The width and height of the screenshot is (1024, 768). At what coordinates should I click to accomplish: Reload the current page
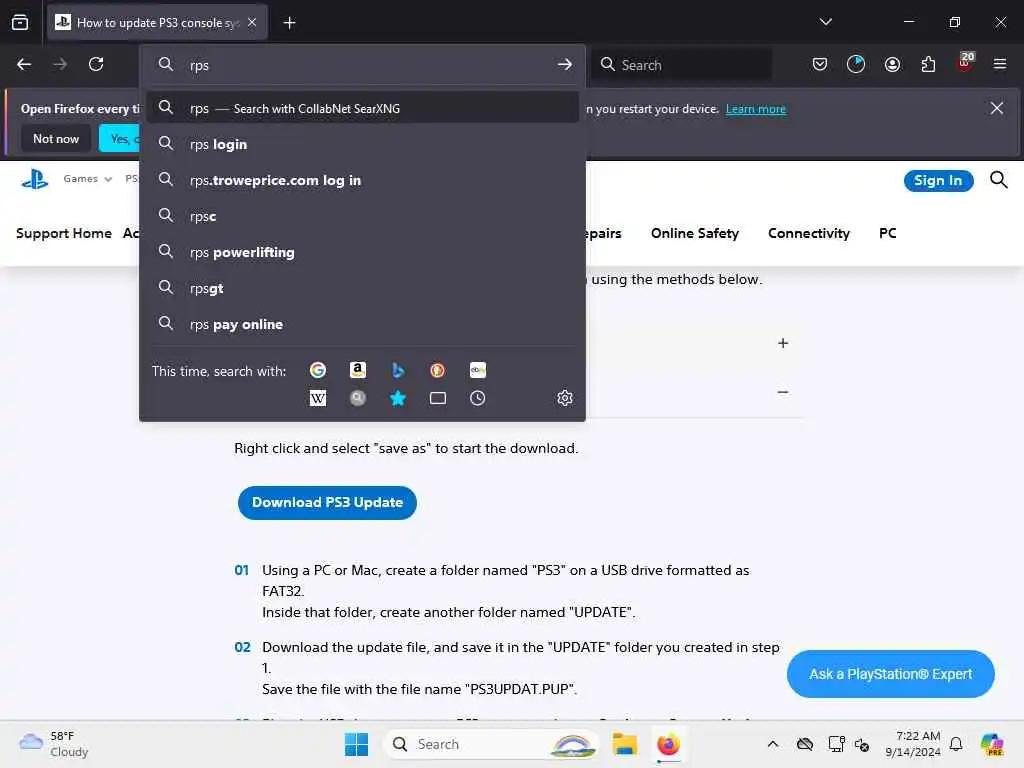tap(96, 64)
